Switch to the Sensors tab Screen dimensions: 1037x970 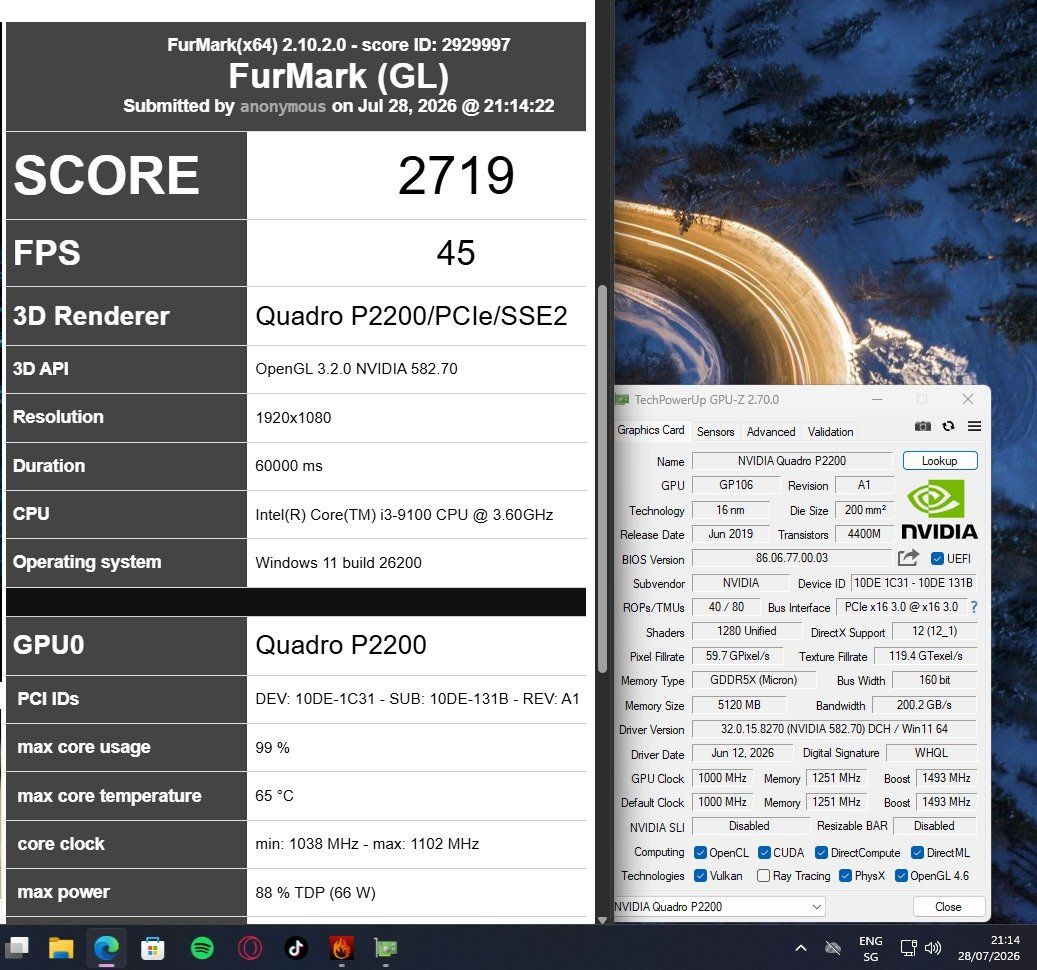pos(716,431)
